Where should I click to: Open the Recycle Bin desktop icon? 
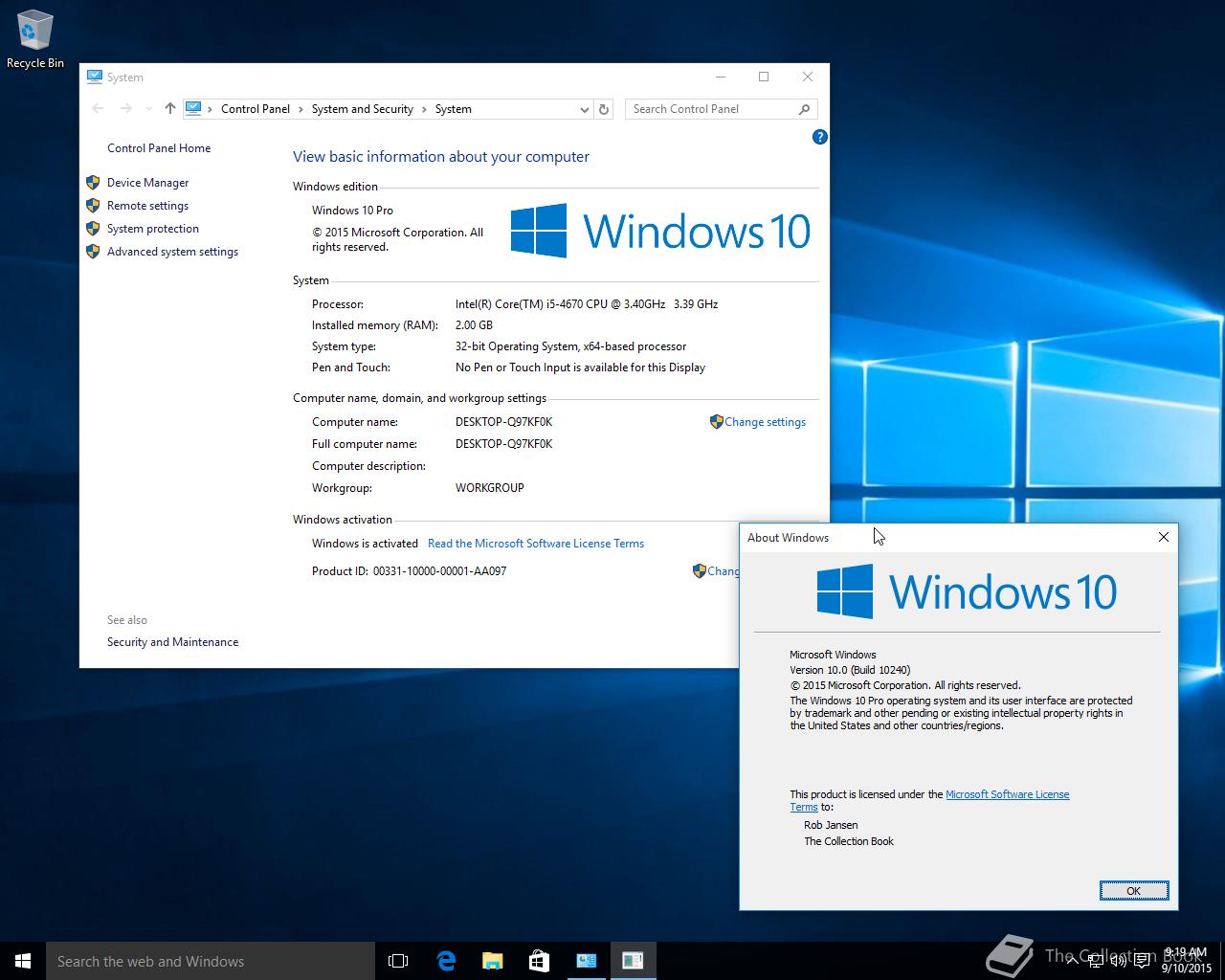[34, 40]
